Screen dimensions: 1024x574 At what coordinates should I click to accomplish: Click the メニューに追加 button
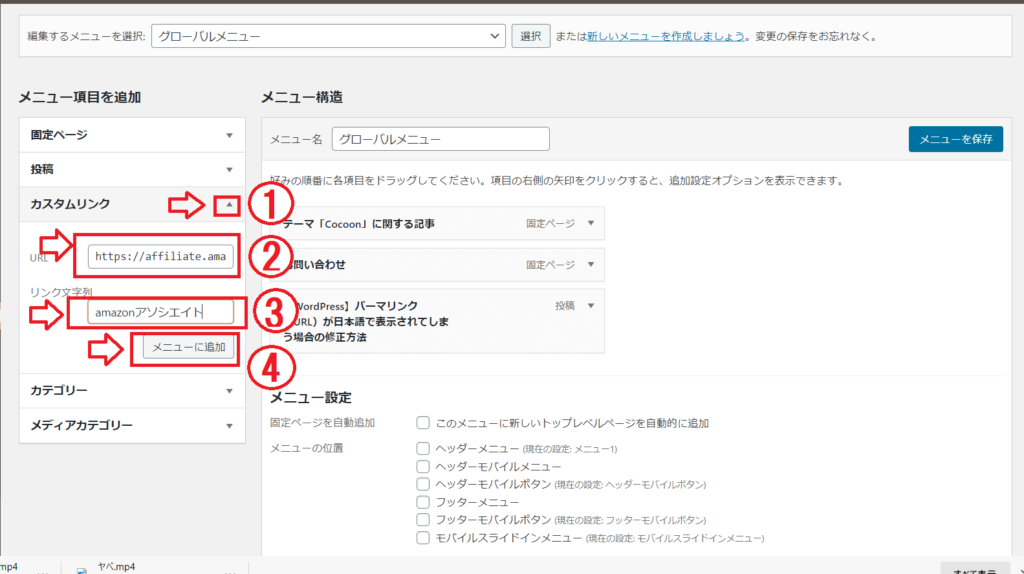coord(189,347)
